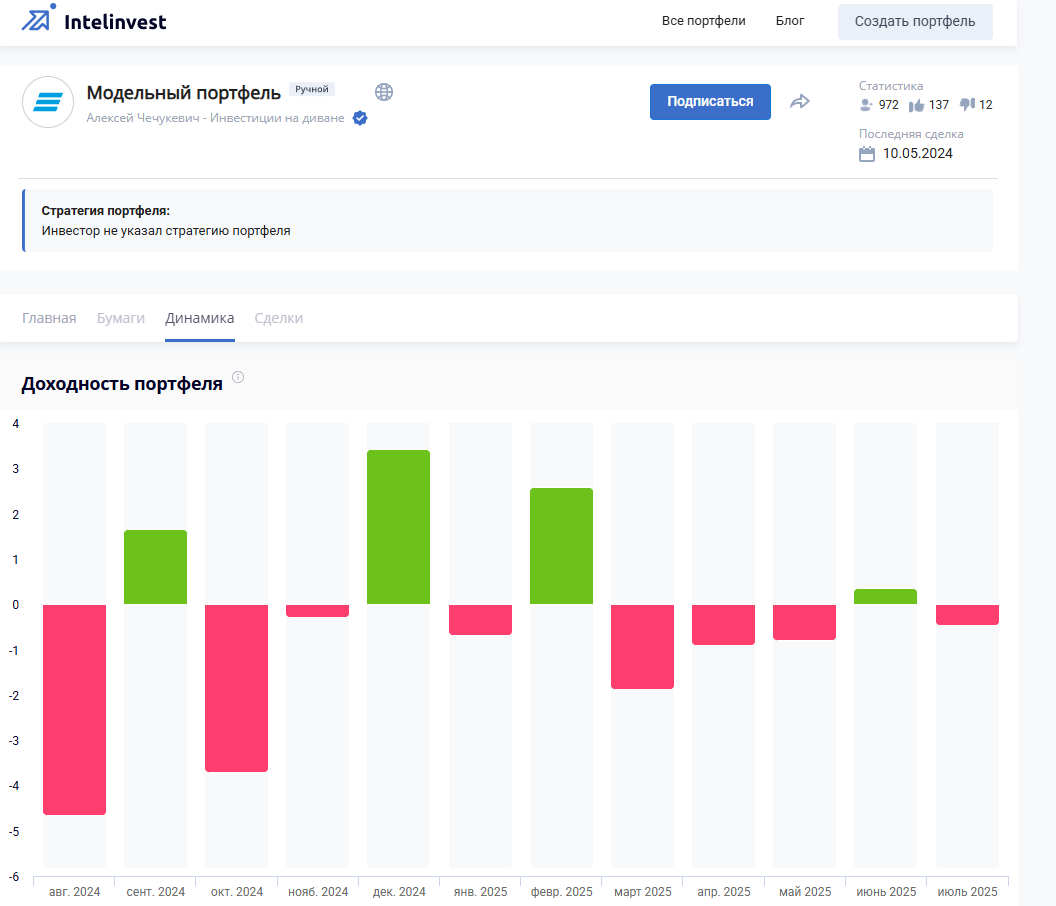The height and width of the screenshot is (906, 1056).
Task: Click the thumbs-up likes icon
Action: coord(916,105)
